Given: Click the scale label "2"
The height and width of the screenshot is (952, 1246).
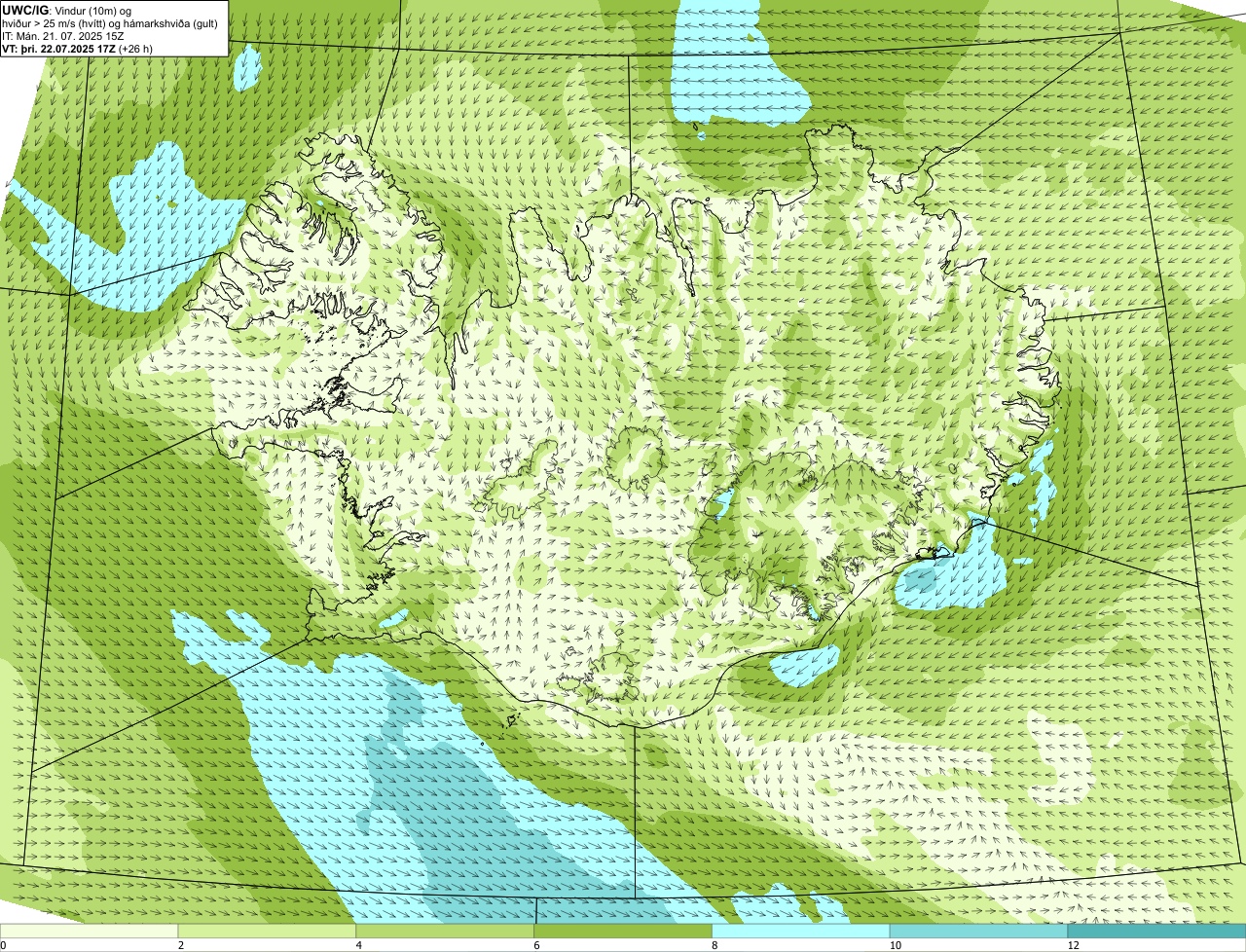Looking at the screenshot, I should [x=181, y=945].
